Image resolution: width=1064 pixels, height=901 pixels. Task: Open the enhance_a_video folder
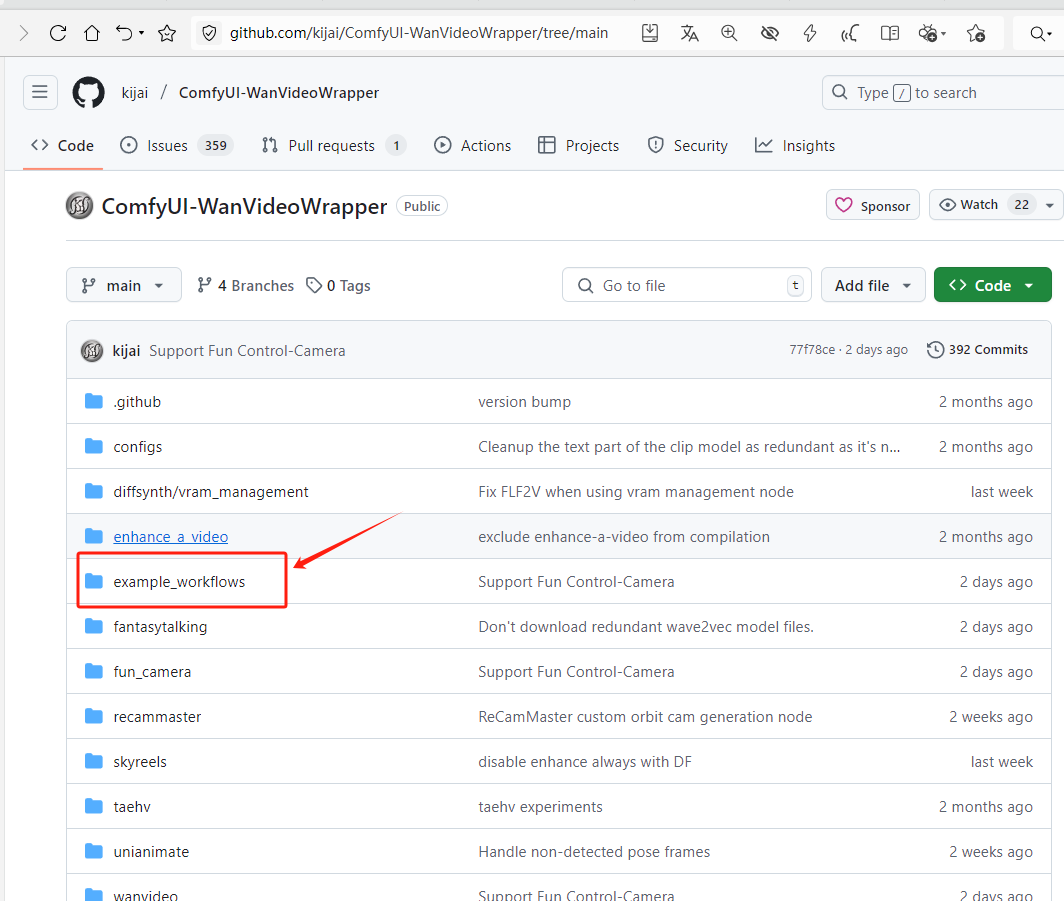[170, 537]
